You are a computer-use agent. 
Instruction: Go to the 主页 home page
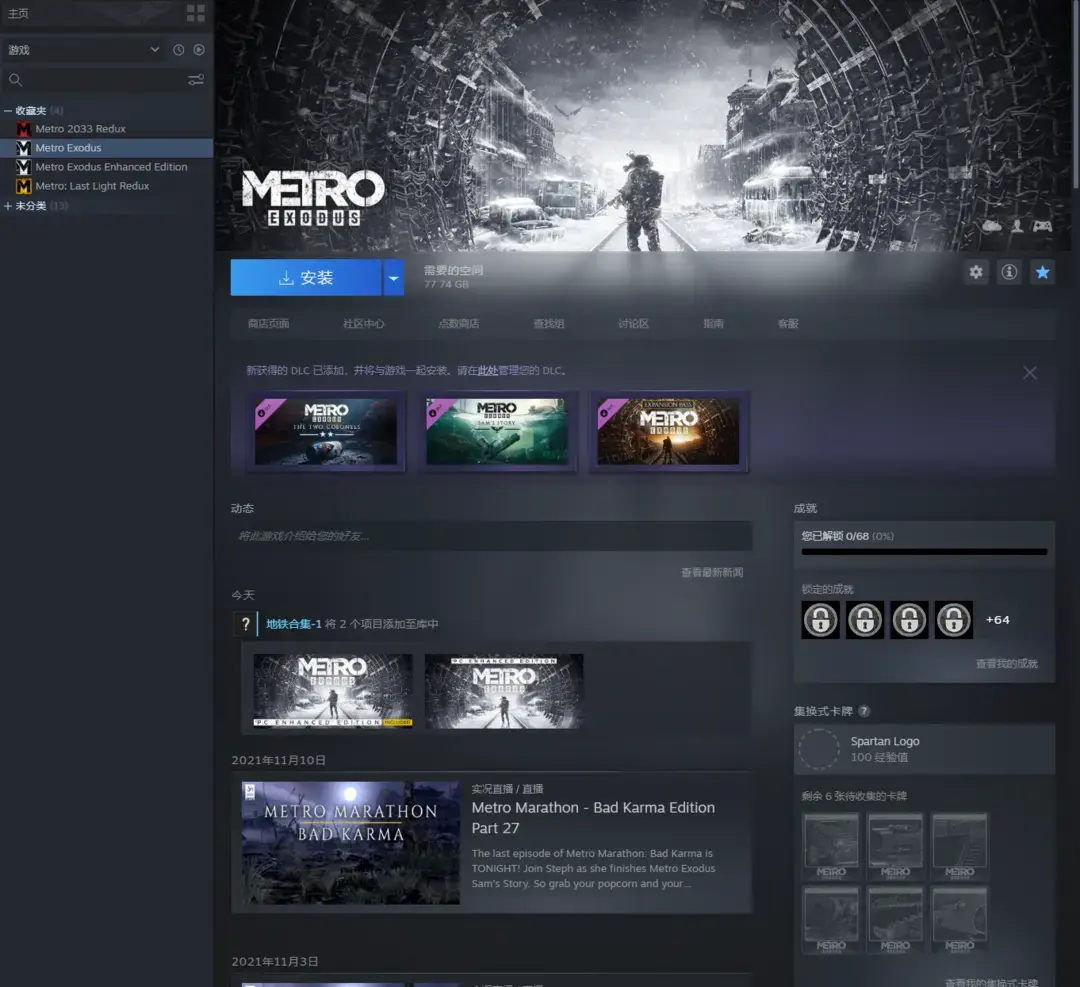pos(19,14)
